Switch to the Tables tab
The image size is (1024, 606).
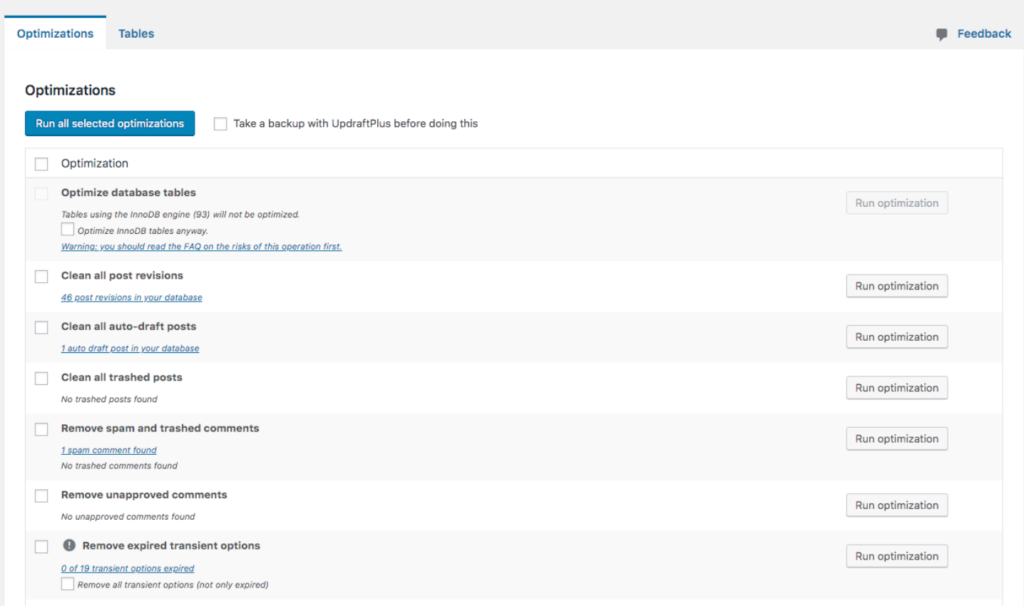coord(136,33)
